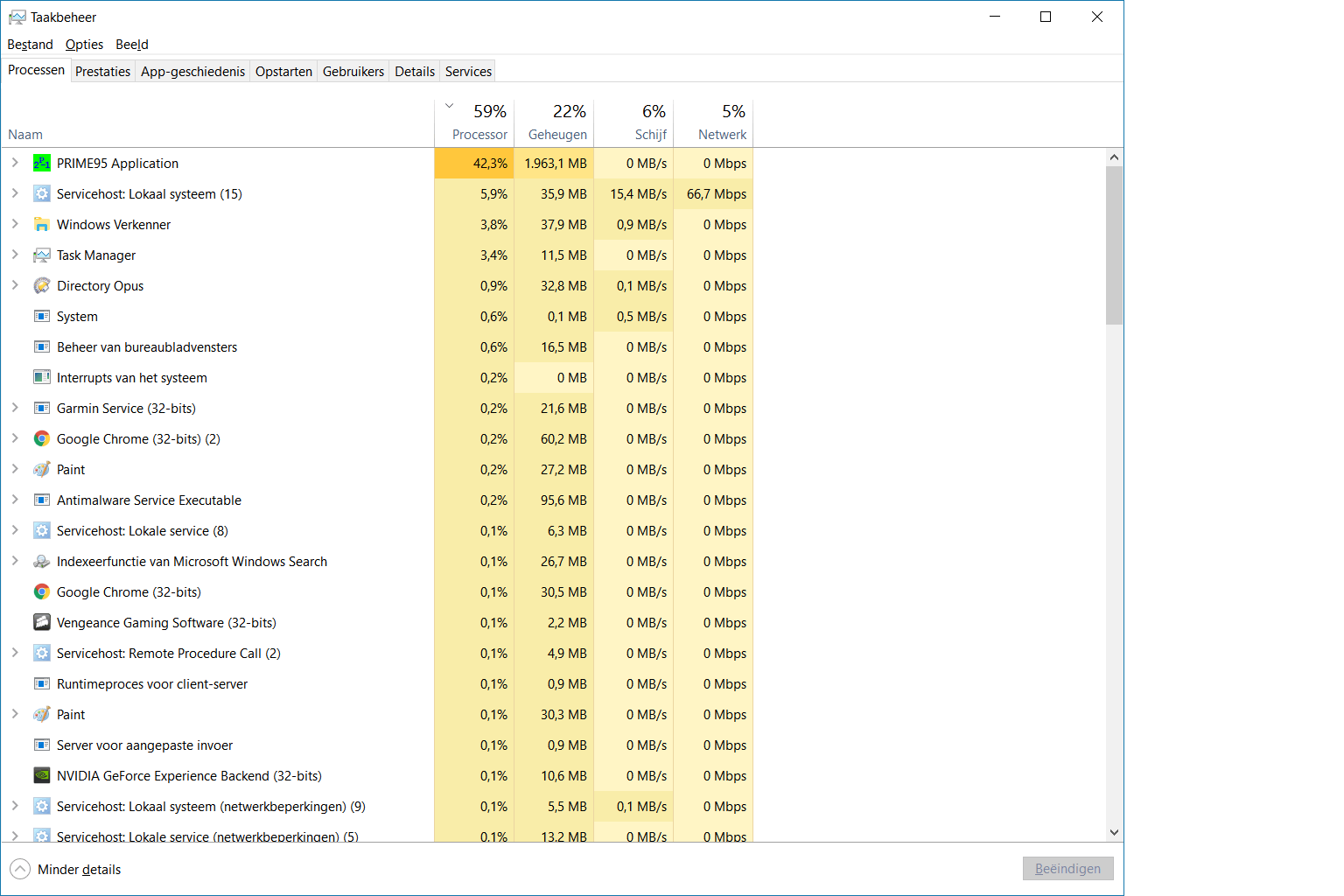Click the PRIME95 Application icon
Viewport: 1344px width, 896px height.
[x=42, y=163]
